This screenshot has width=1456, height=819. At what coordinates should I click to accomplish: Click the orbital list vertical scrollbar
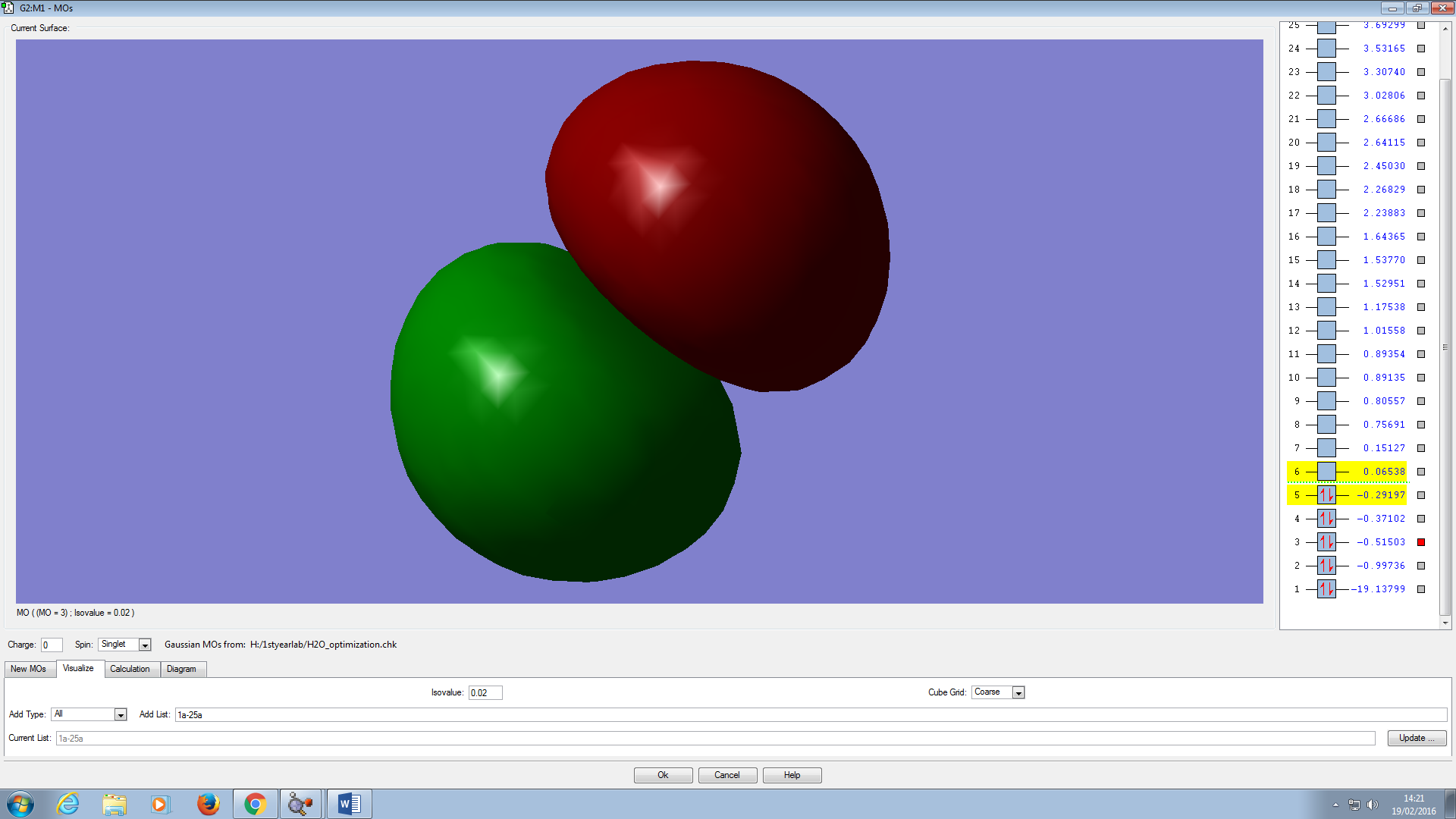point(1445,347)
